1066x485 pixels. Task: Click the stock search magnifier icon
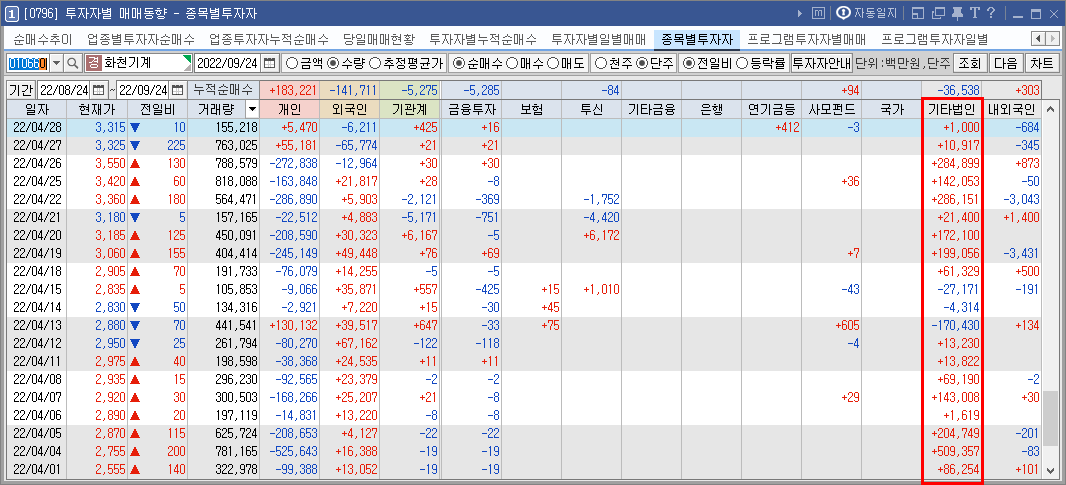pos(73,63)
